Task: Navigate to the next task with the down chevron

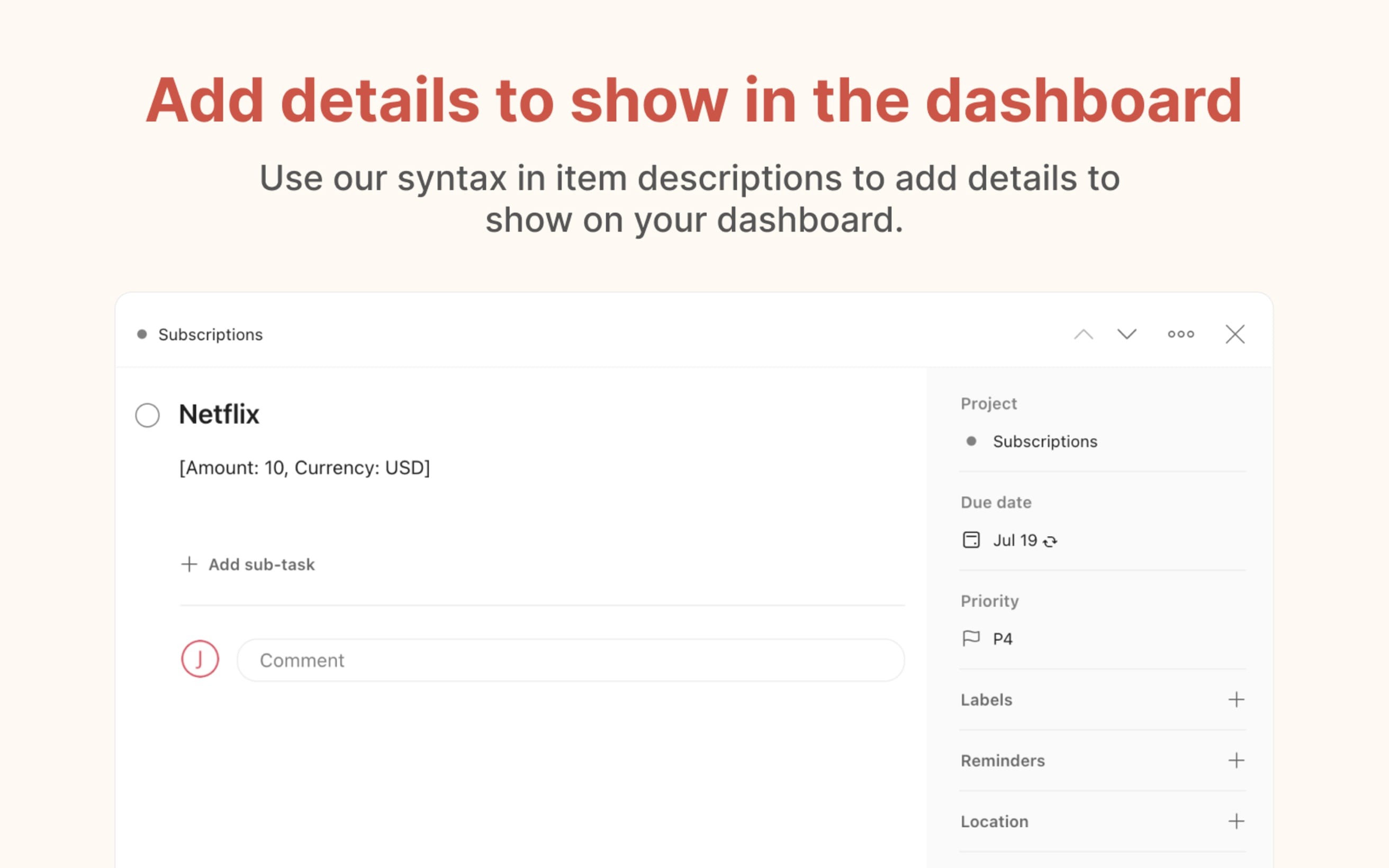Action: coord(1126,334)
